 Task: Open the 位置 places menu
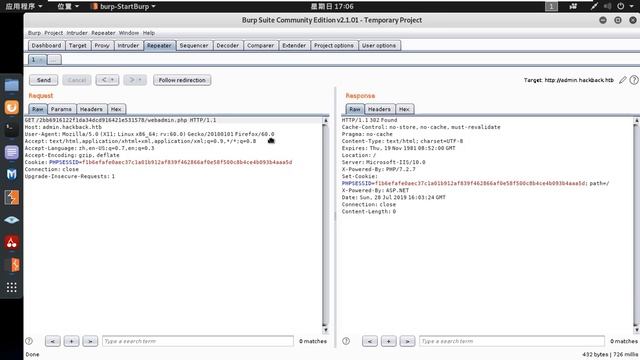pyautogui.click(x=68, y=6)
